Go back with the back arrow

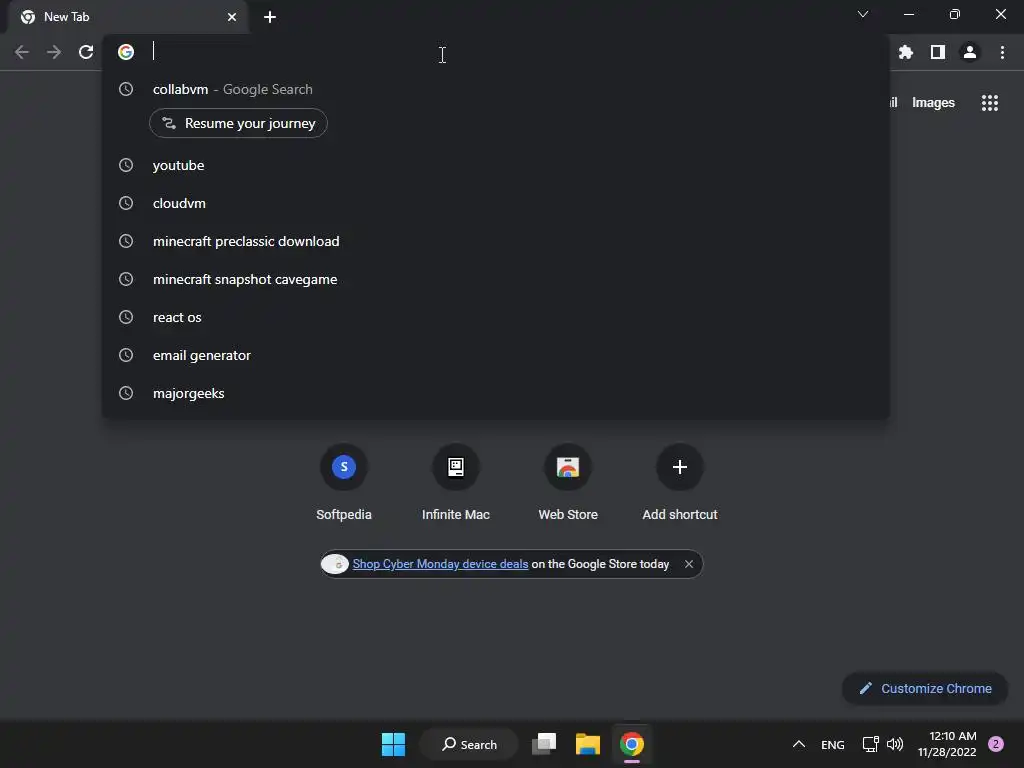22,52
